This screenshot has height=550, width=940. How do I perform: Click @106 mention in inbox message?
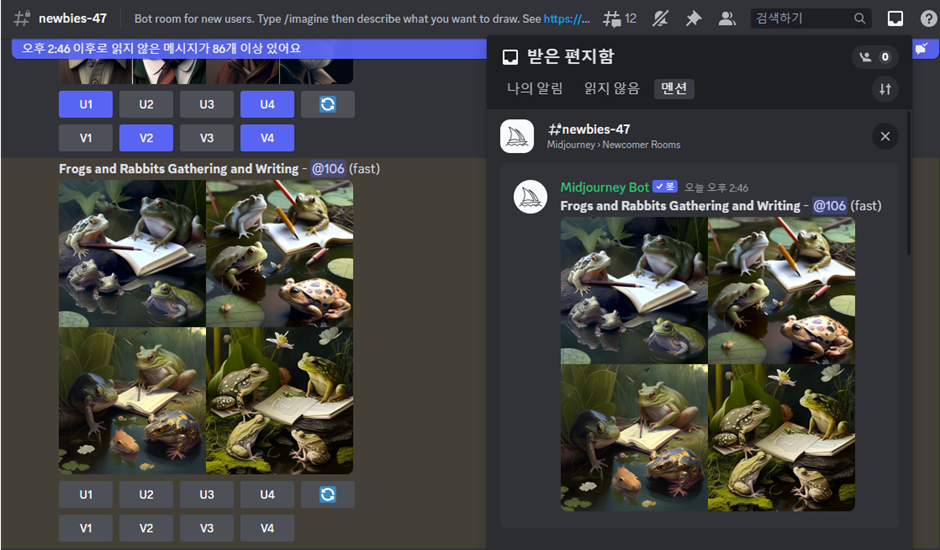coord(829,206)
